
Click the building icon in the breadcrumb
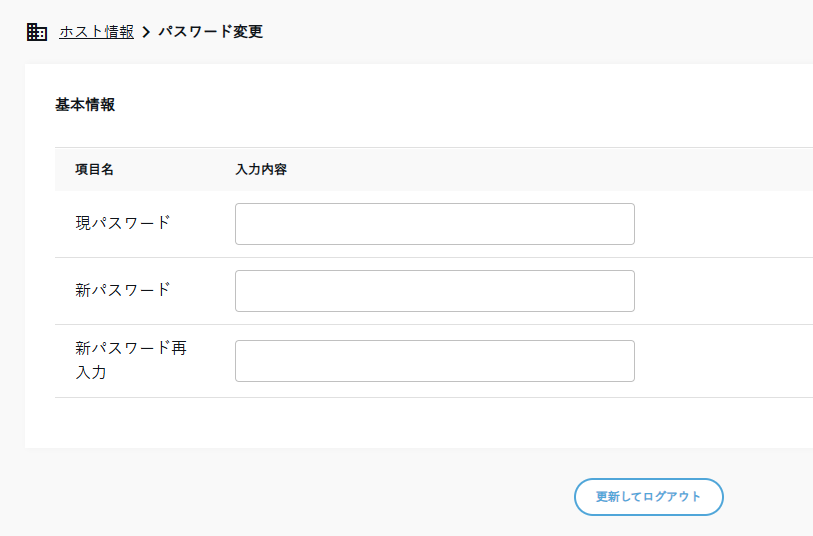click(36, 32)
